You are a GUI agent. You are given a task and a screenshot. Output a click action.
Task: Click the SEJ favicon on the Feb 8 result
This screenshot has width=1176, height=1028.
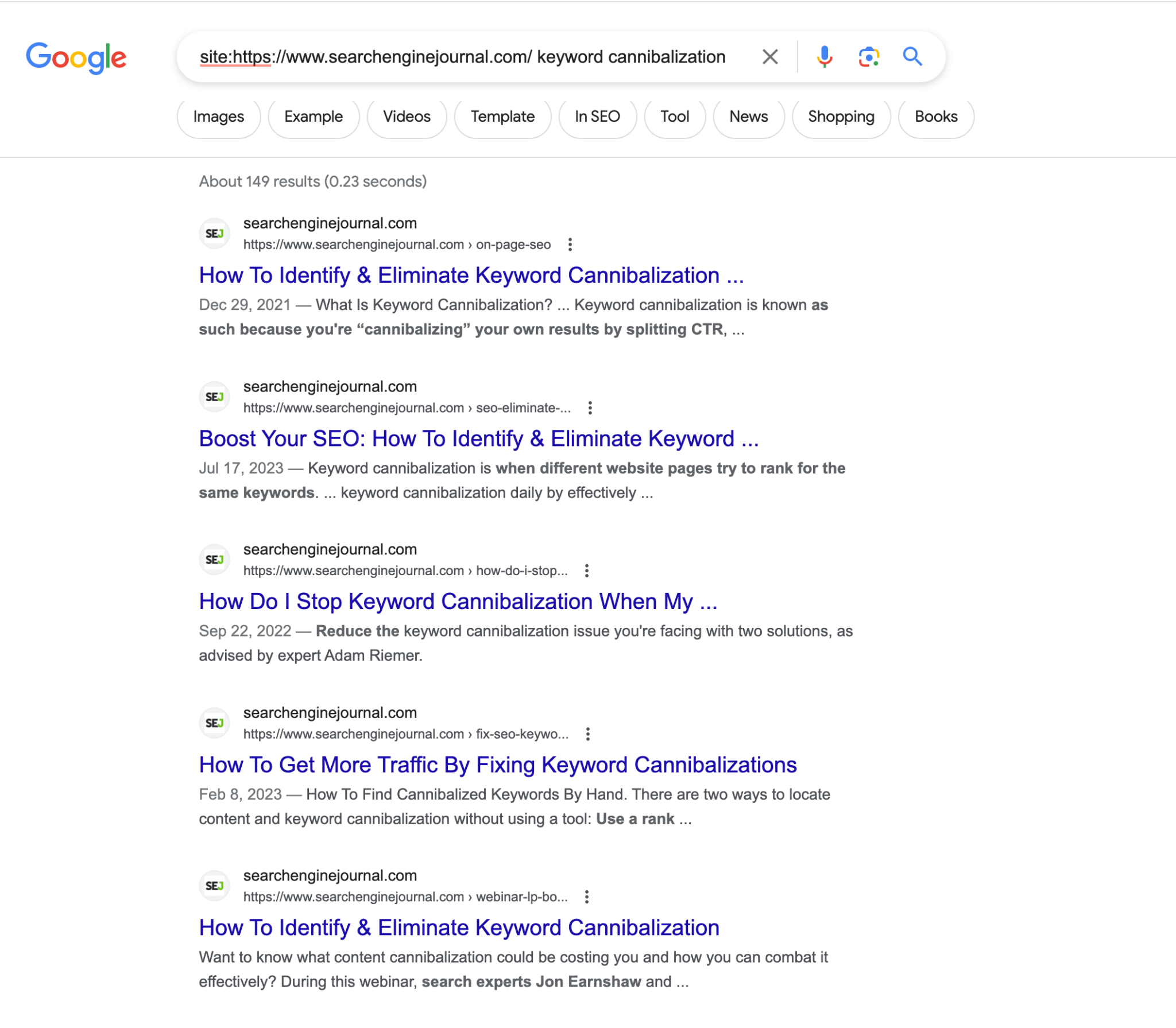click(x=215, y=723)
